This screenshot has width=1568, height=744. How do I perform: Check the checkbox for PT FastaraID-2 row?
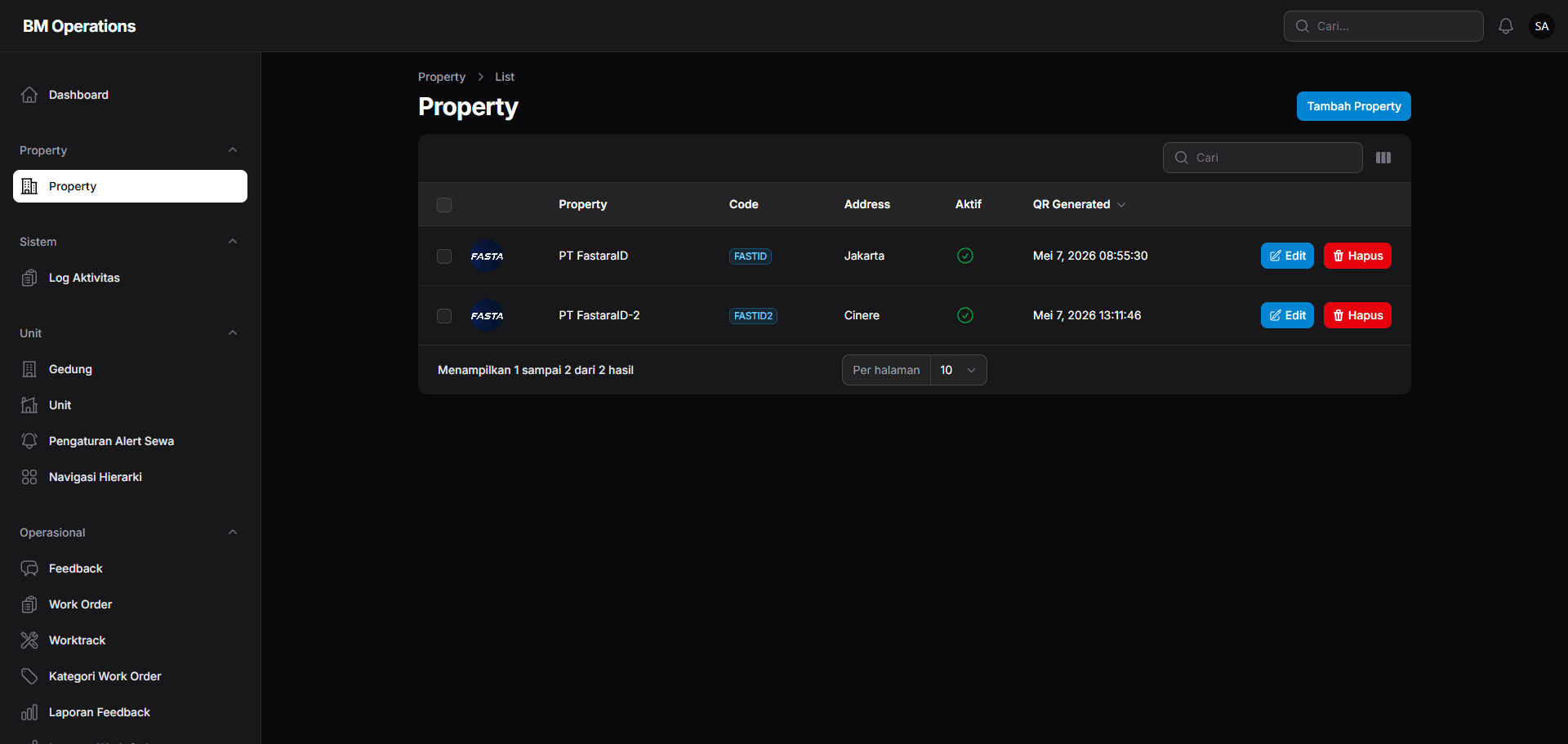(x=444, y=316)
